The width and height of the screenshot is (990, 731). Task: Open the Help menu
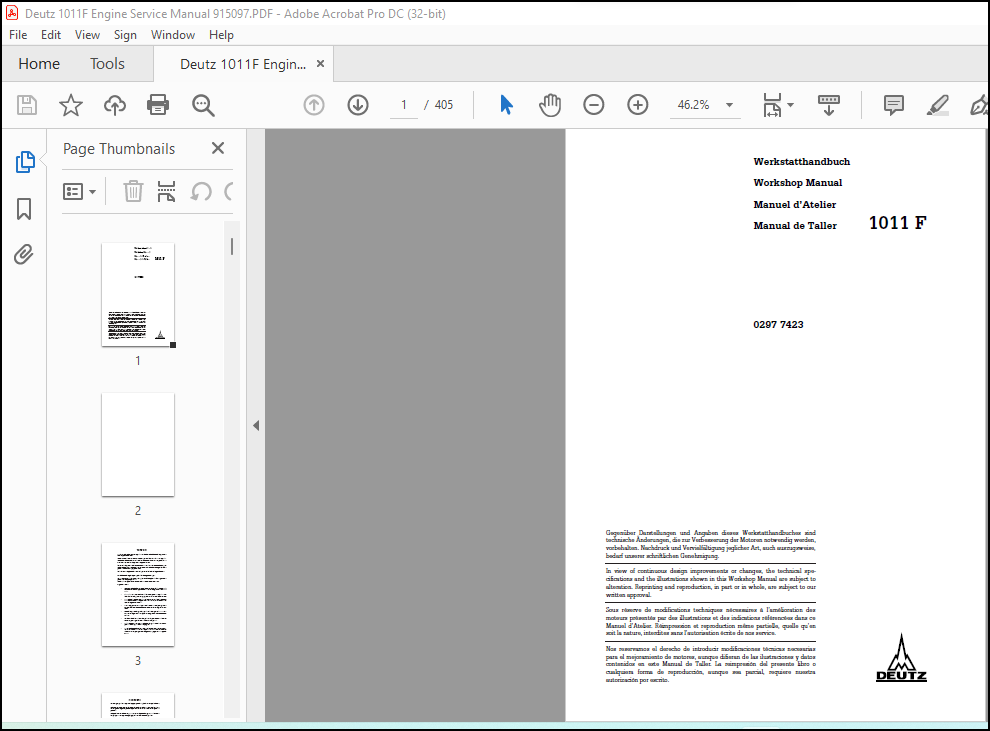point(221,35)
